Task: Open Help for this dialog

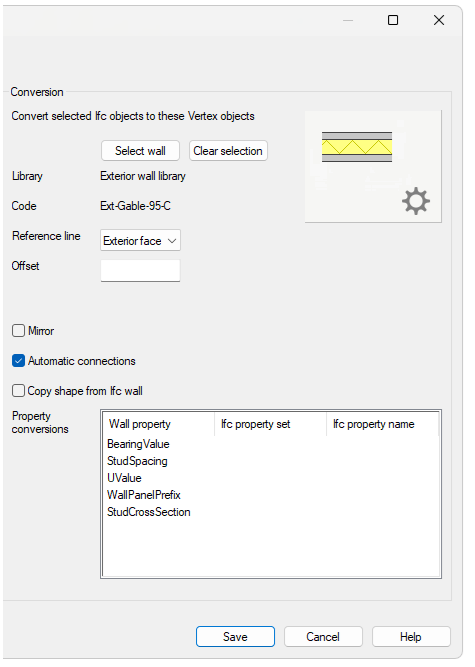Action: [x=411, y=636]
